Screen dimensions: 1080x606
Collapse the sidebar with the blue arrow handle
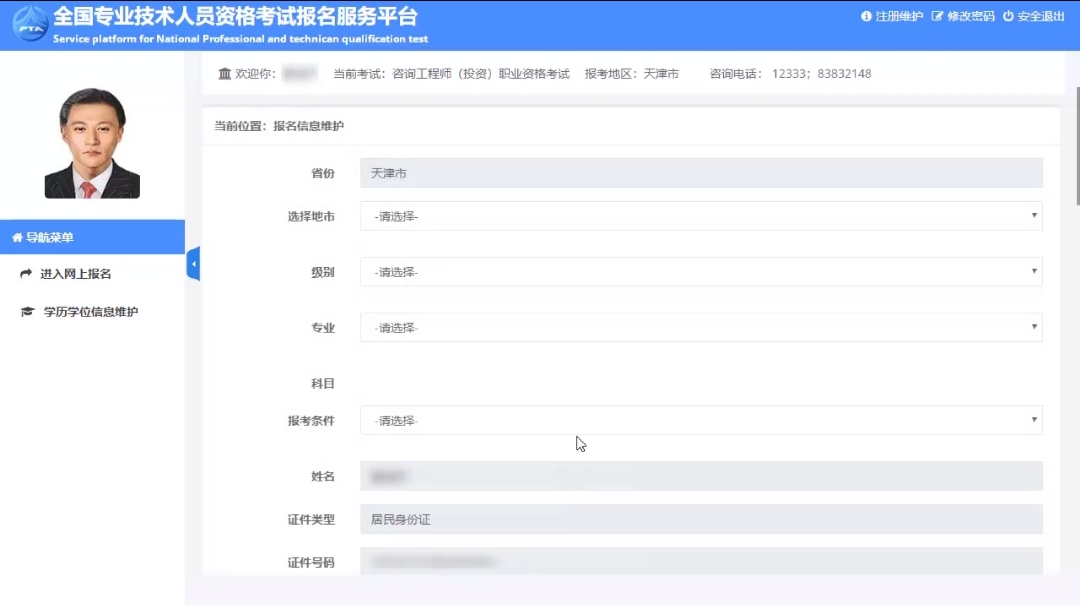tap(193, 264)
